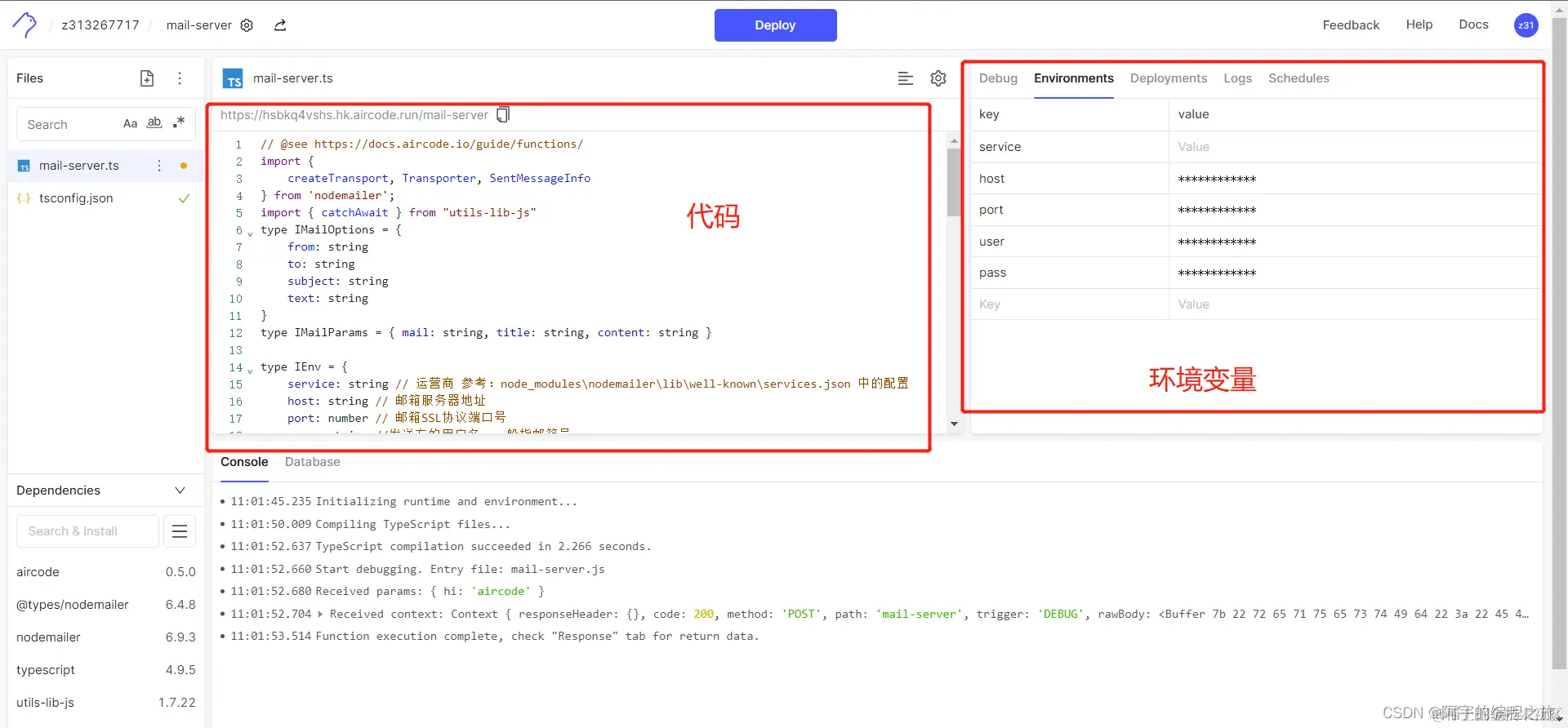Open the Database tab
This screenshot has height=728, width=1568.
pos(312,462)
